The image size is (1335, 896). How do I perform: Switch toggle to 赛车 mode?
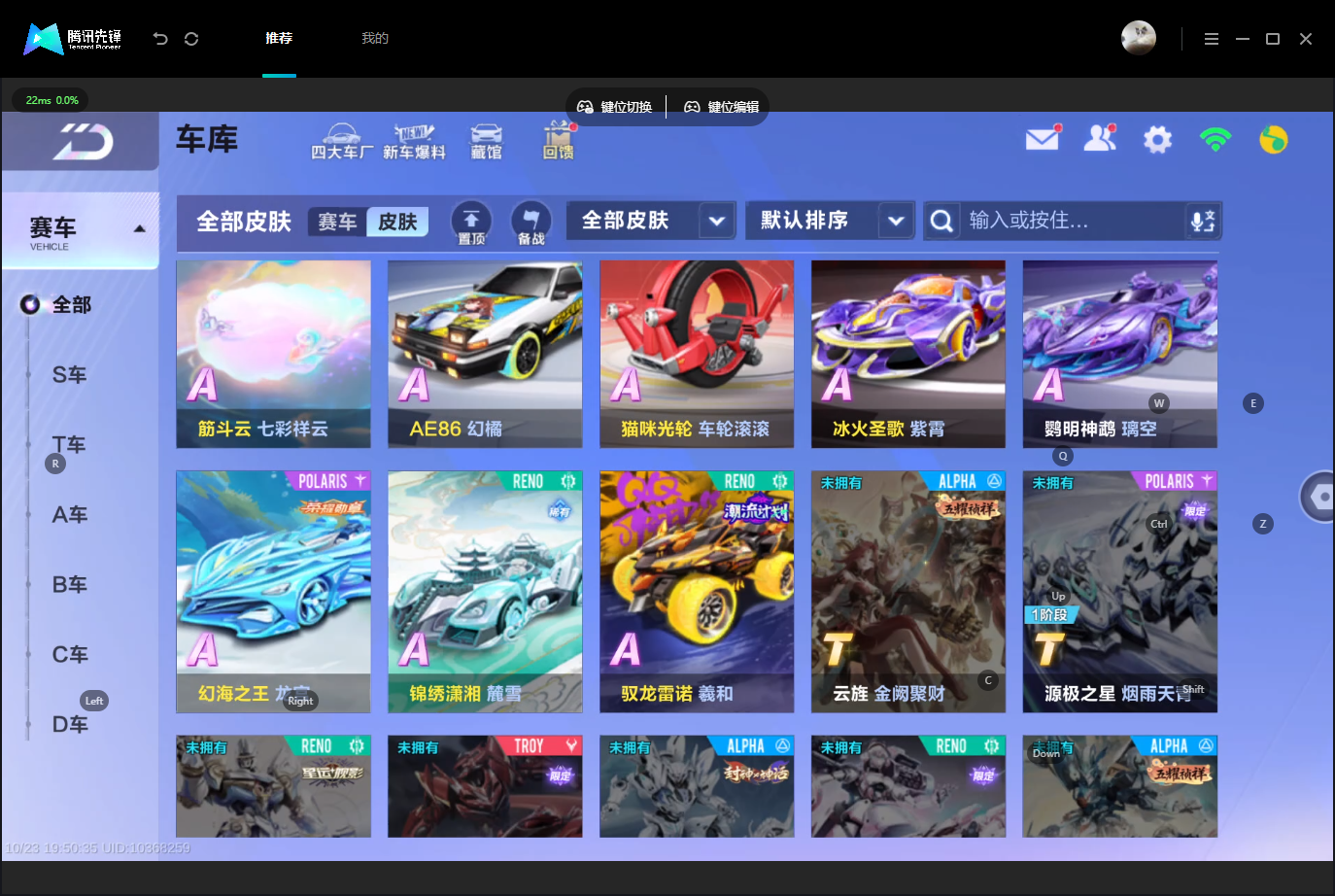coord(337,222)
